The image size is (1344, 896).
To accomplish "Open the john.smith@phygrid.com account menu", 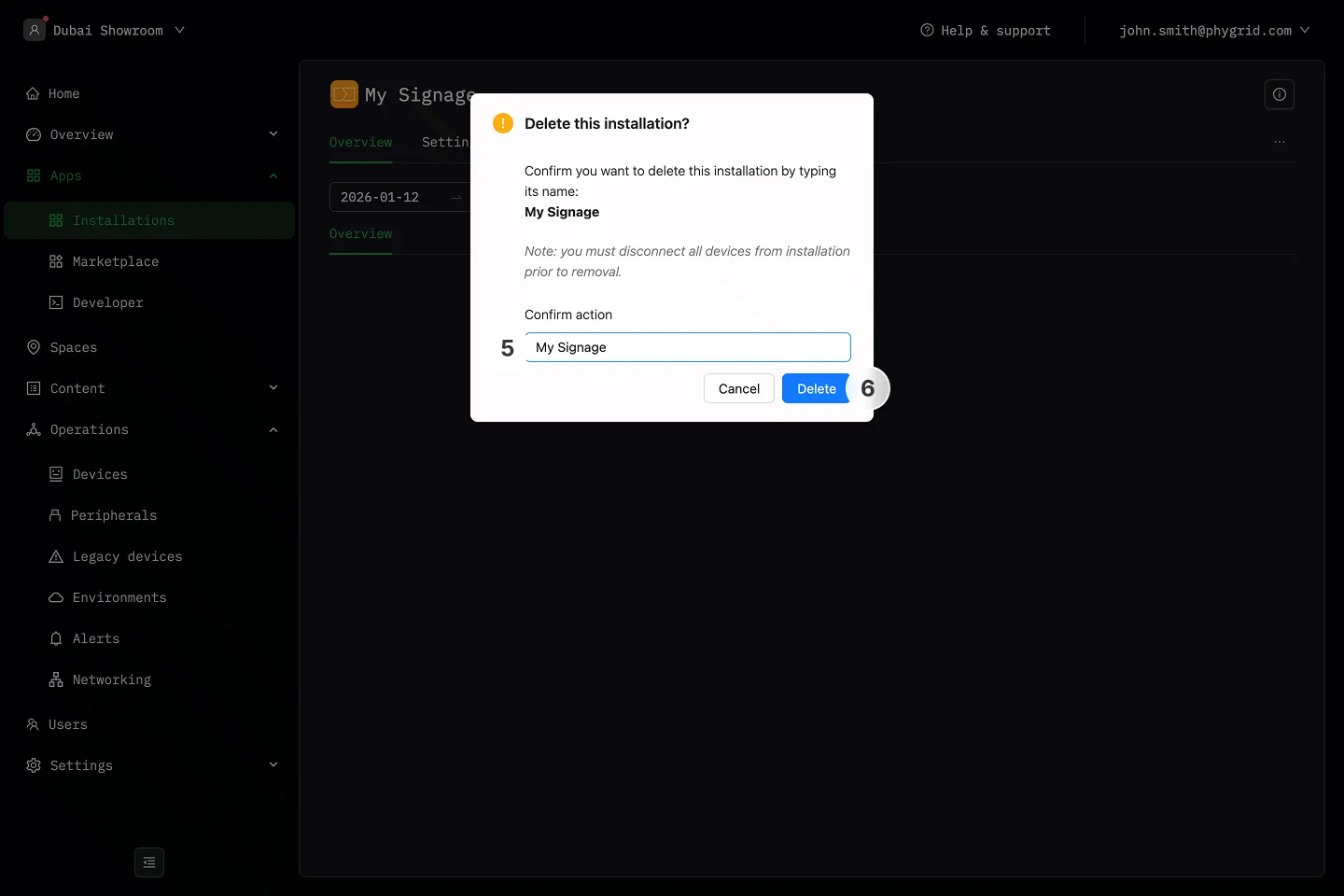I will point(1214,30).
